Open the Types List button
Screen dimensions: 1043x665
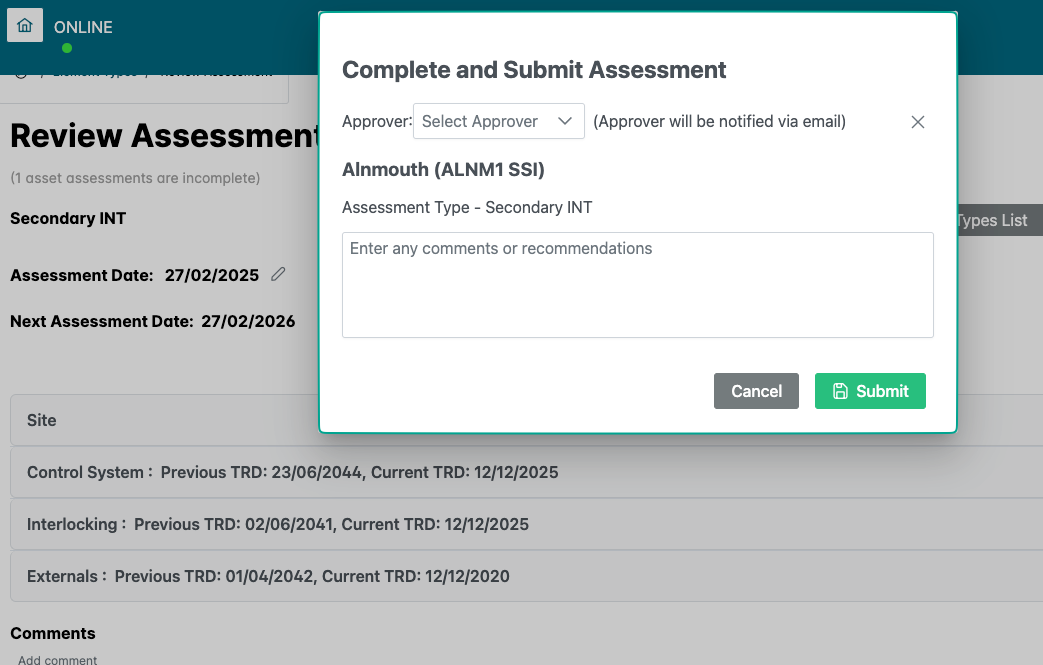pos(996,220)
